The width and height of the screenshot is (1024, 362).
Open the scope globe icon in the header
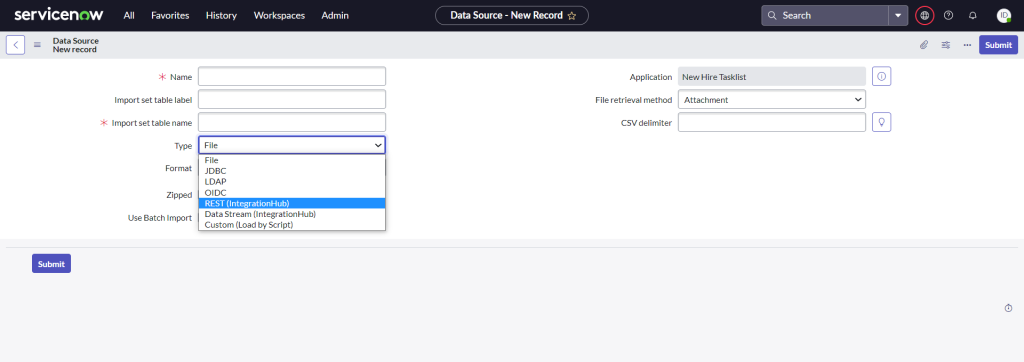[924, 15]
